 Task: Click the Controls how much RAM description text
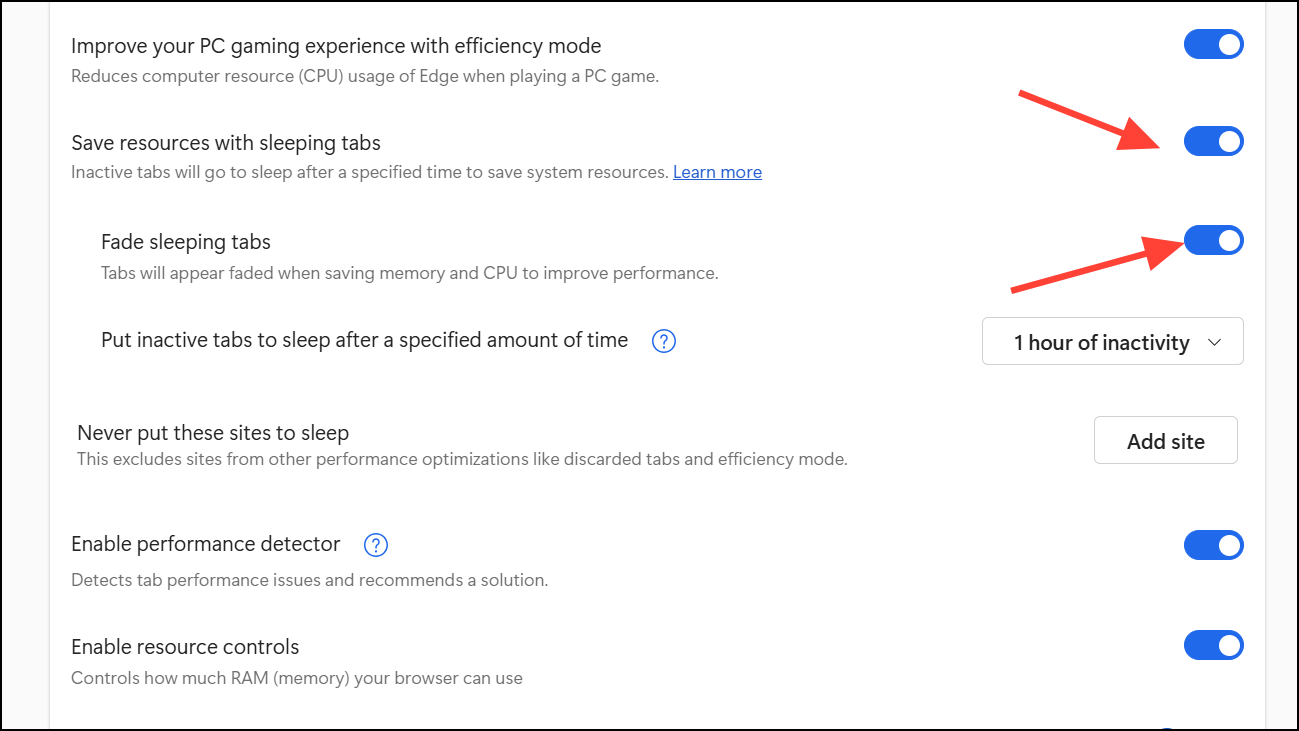(297, 678)
